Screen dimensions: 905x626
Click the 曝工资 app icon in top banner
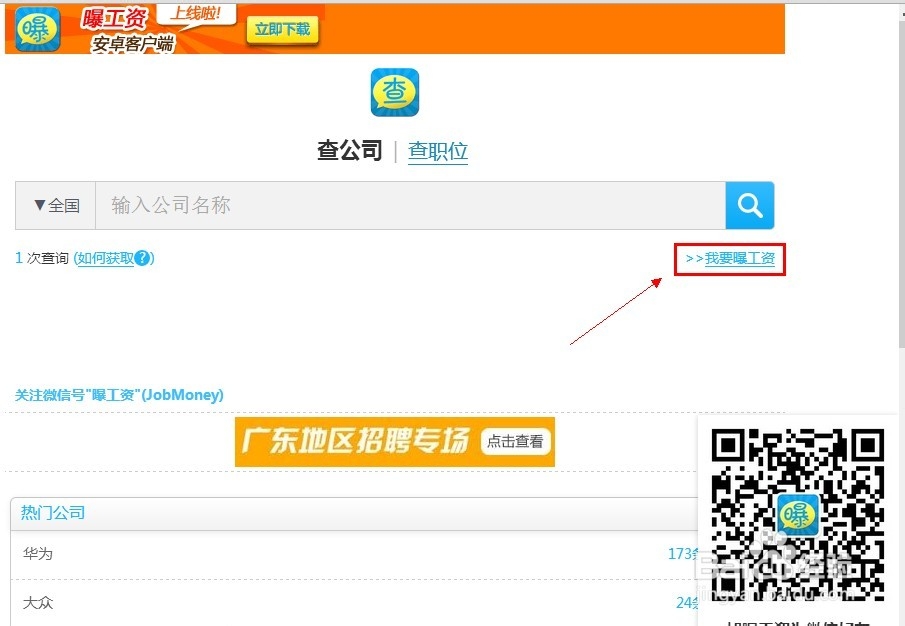(x=36, y=28)
